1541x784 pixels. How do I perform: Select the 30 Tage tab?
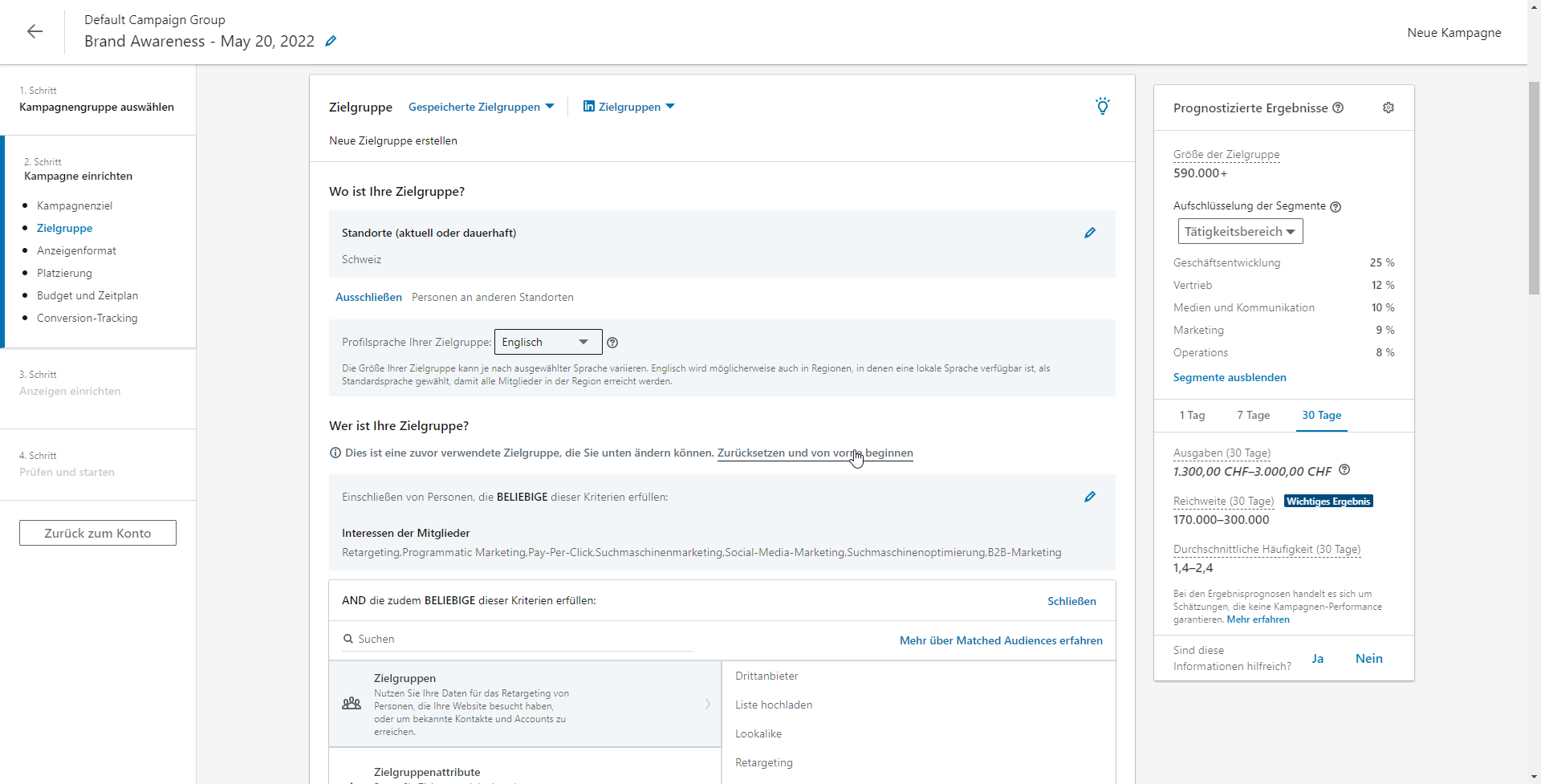1321,415
